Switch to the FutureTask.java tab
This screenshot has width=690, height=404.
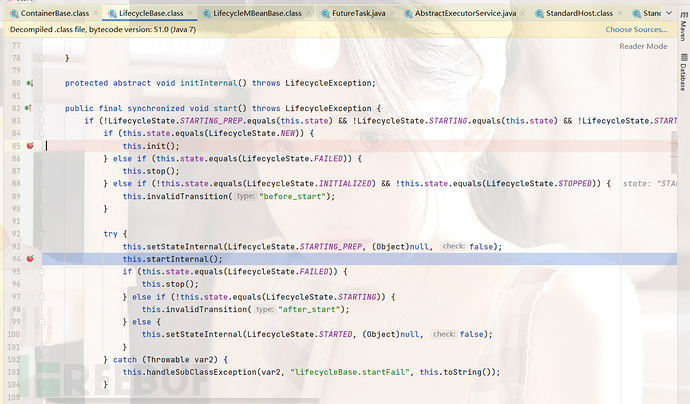tap(359, 13)
